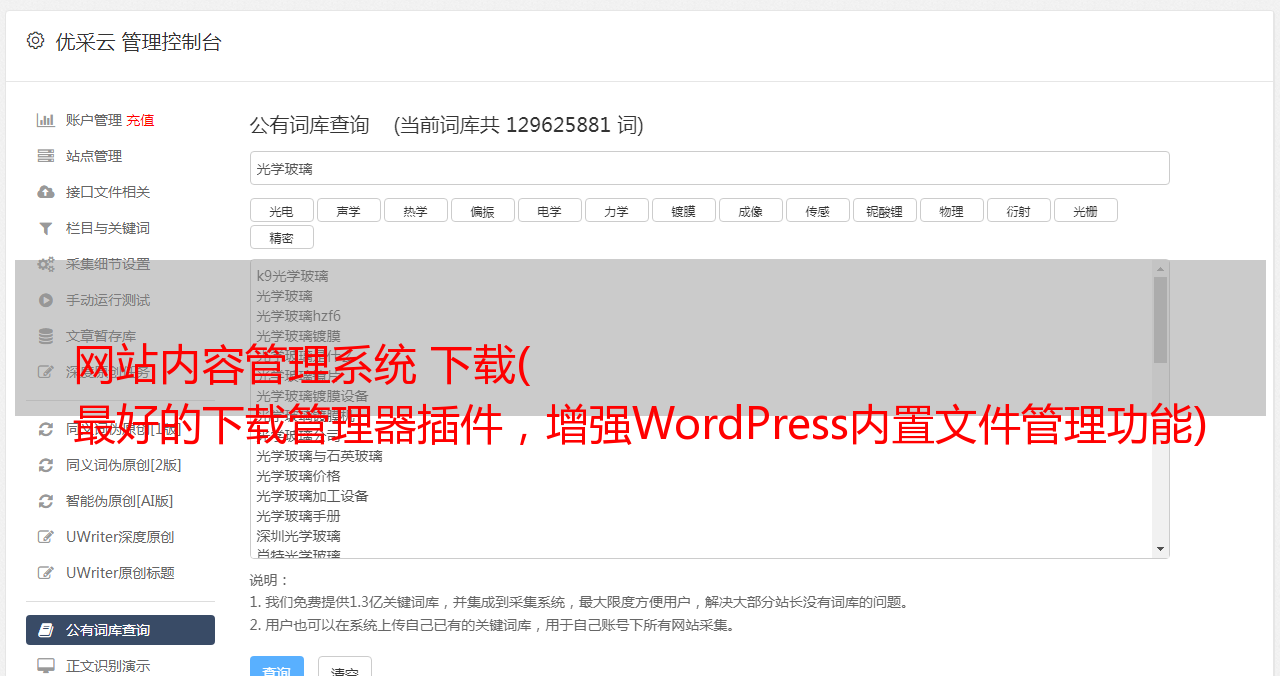1280x676 pixels.
Task: Click the 清空 clear button
Action: (x=345, y=668)
